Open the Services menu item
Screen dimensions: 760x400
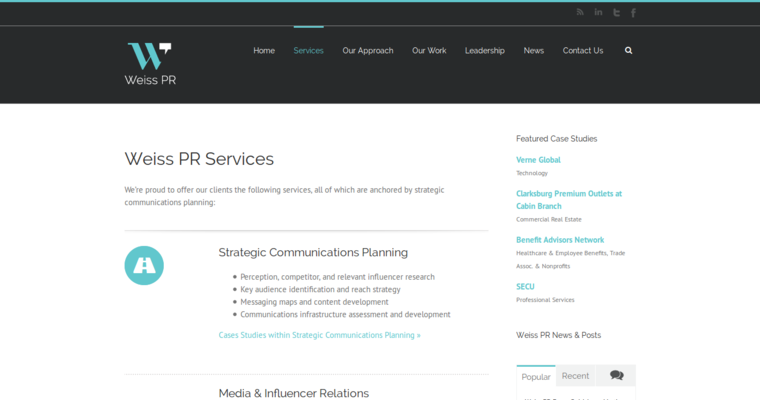pyautogui.click(x=308, y=50)
